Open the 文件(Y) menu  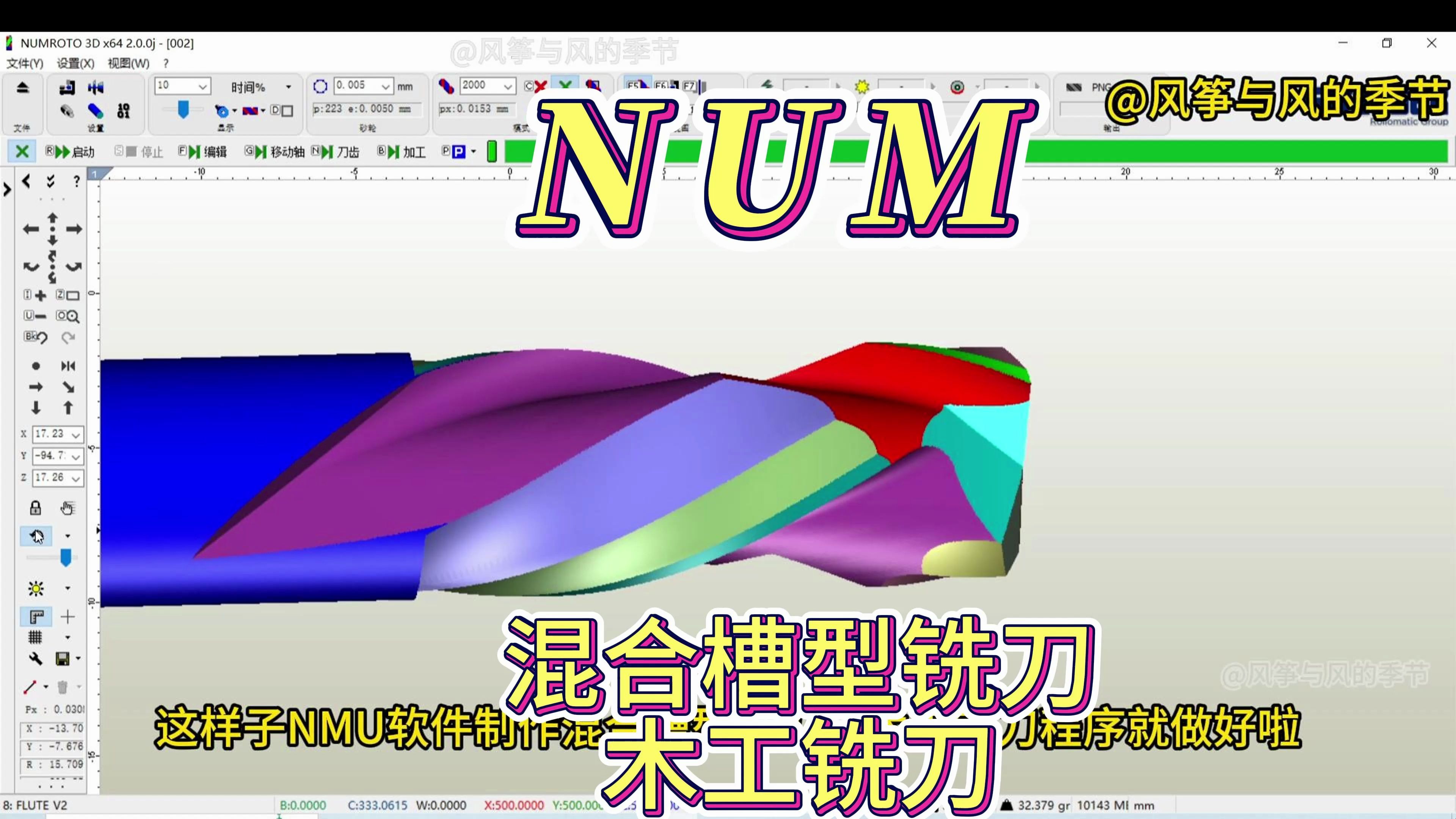click(25, 63)
